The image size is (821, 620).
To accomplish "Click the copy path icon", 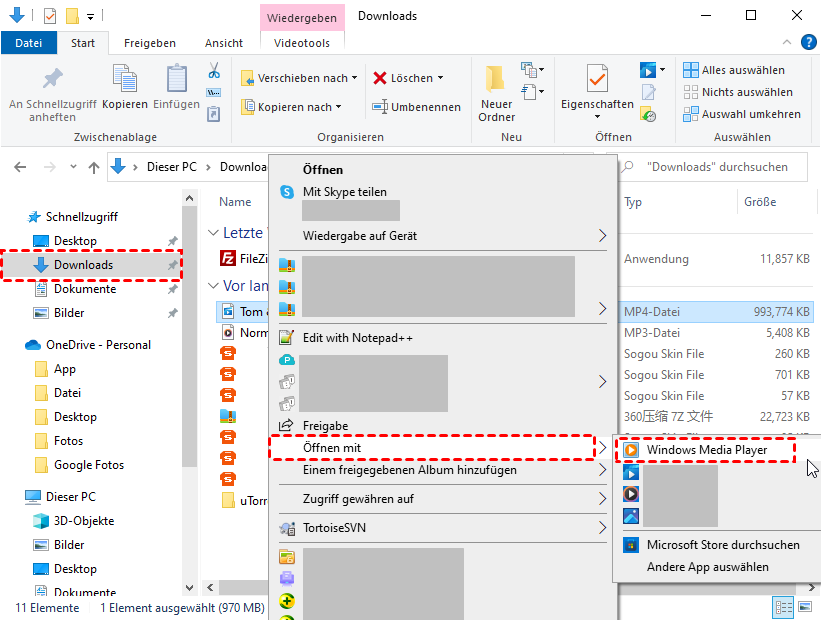I will coord(214,93).
